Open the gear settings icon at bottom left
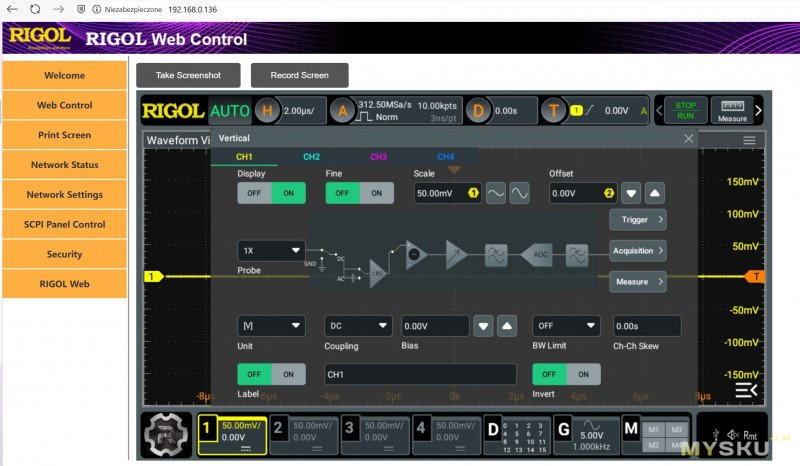Viewport: 800px width, 466px height. (x=166, y=435)
